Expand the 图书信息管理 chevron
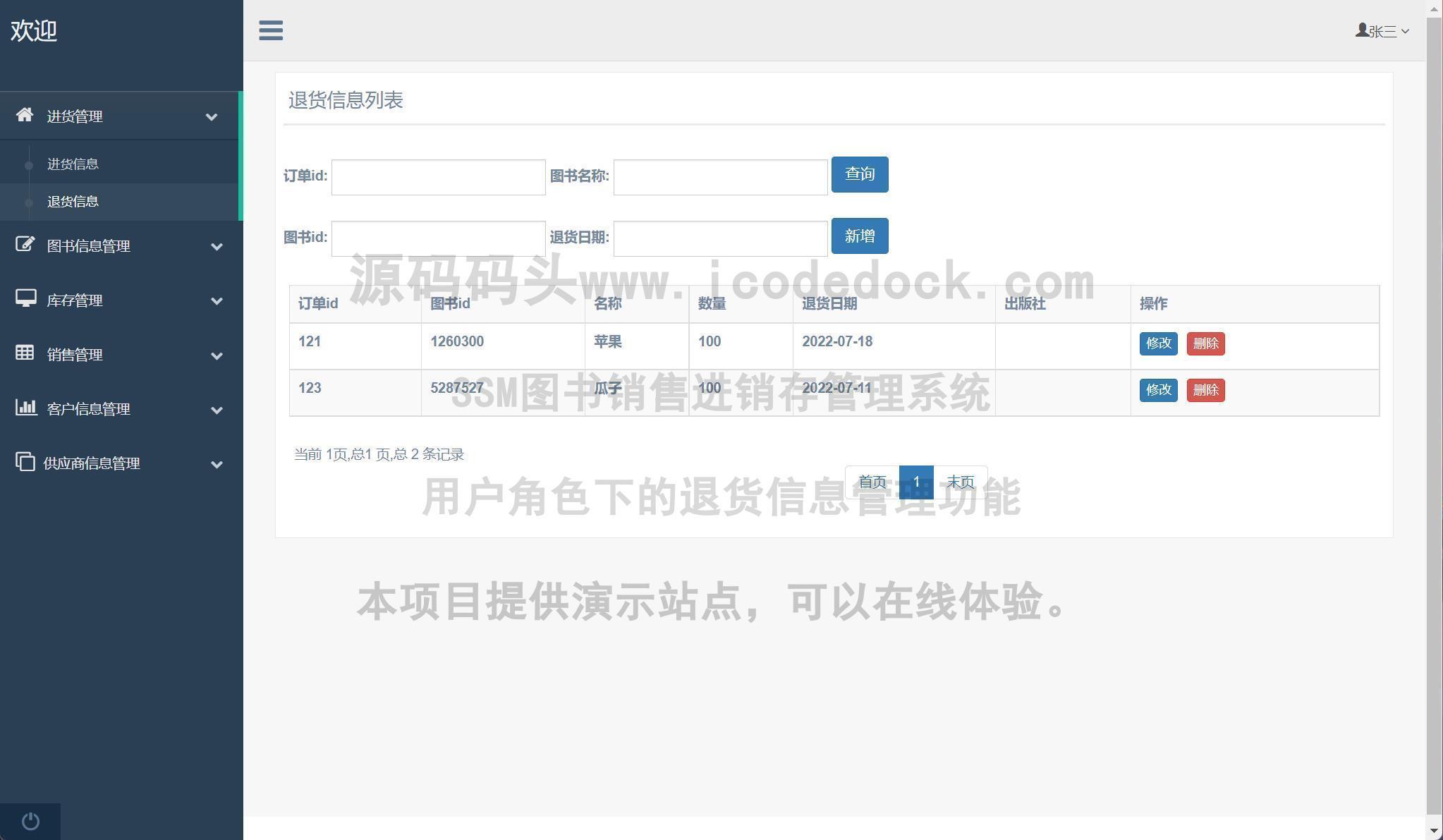The image size is (1443, 840). 217,247
